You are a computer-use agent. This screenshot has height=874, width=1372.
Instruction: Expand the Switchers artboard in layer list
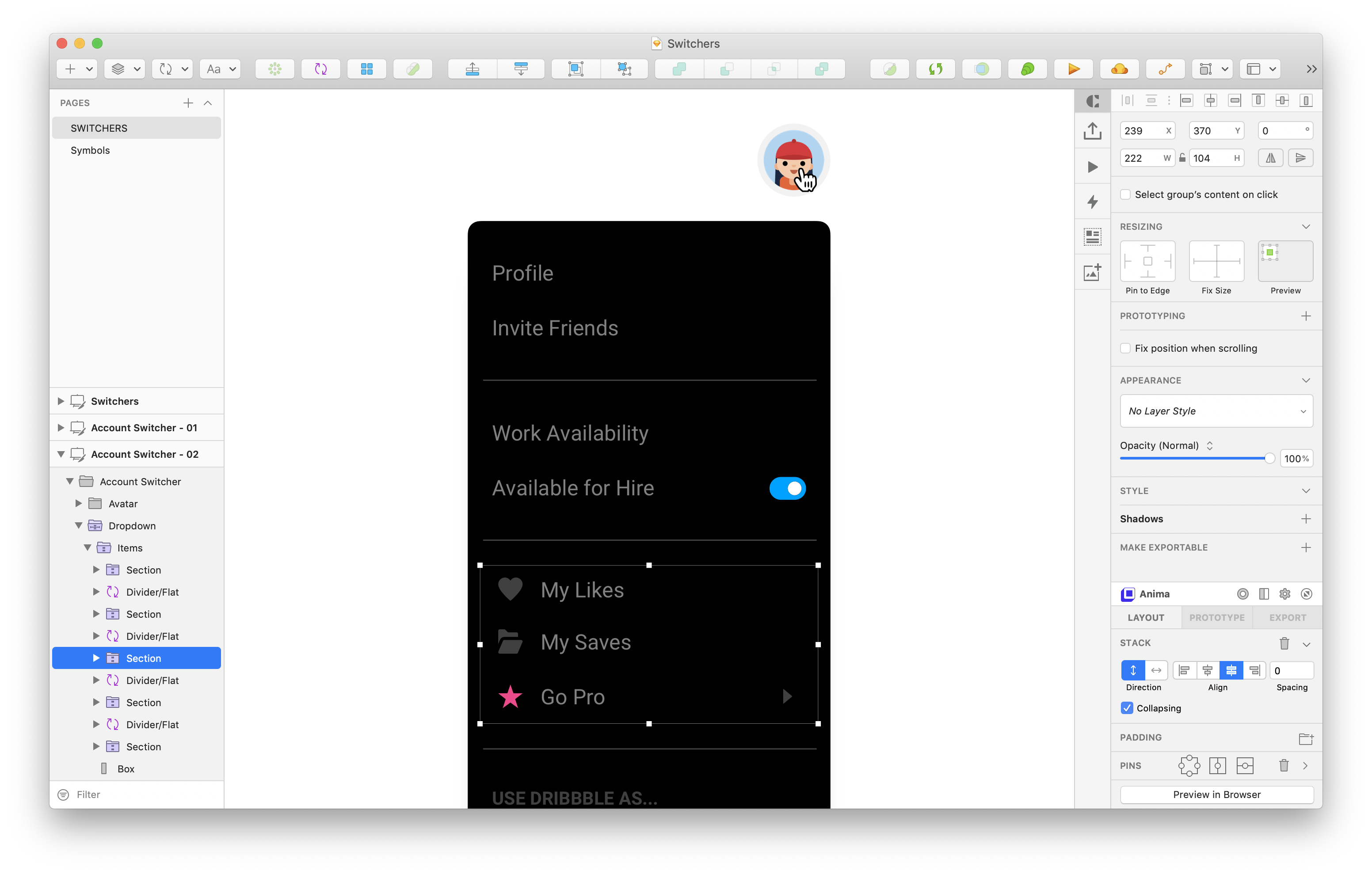61,401
